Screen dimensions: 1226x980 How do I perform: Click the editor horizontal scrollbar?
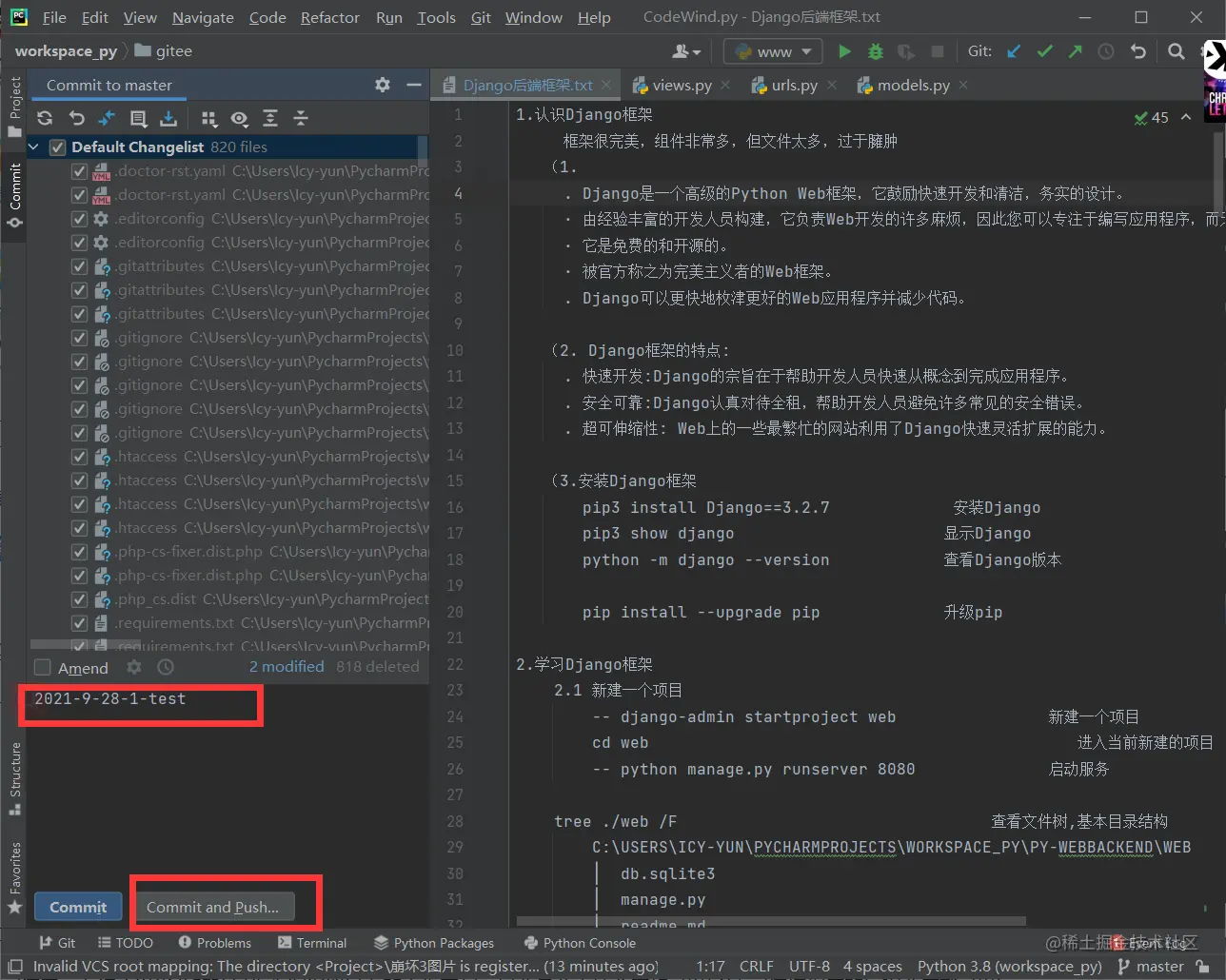pyautogui.click(x=771, y=921)
